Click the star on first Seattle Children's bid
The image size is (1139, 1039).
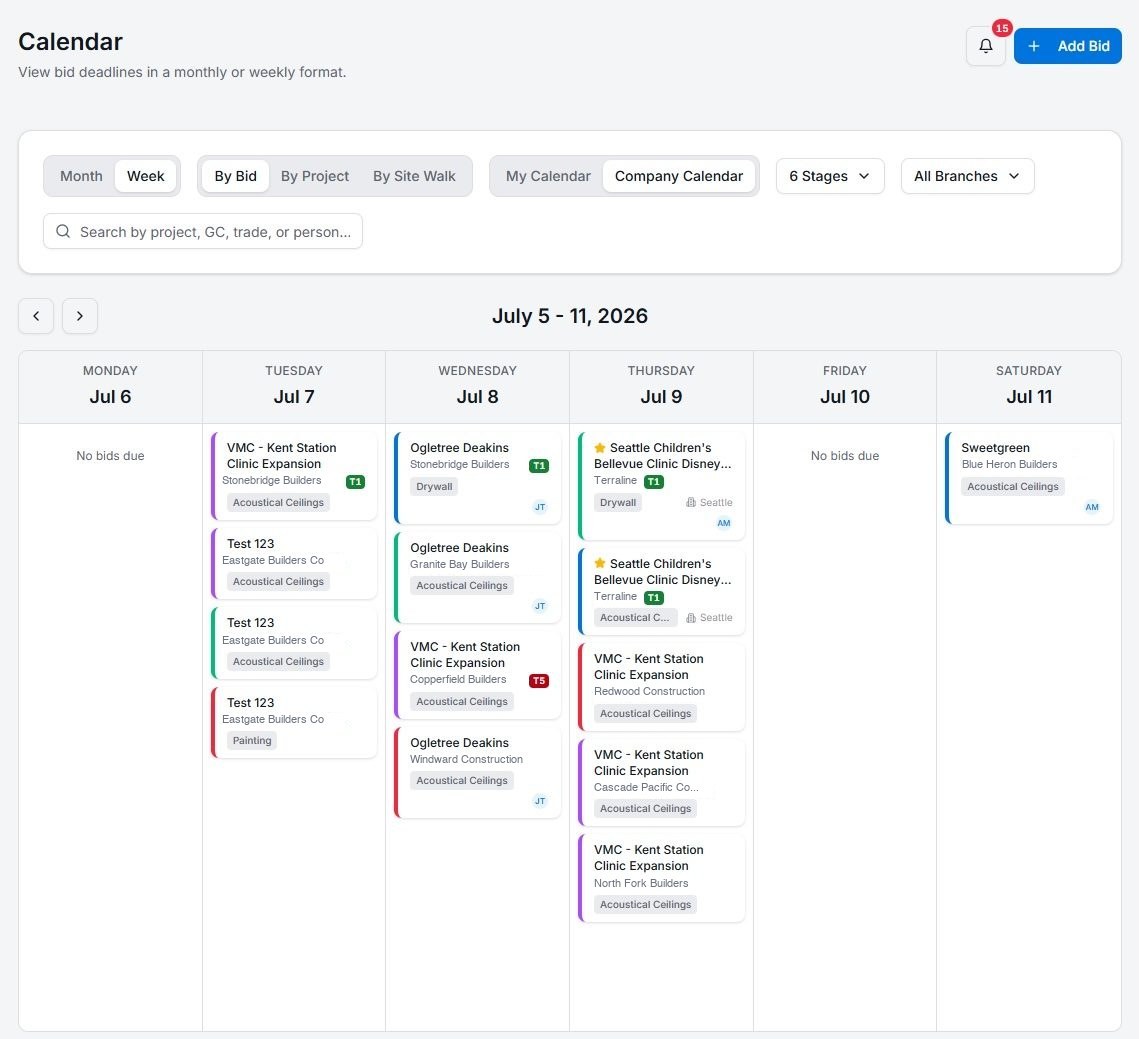pyautogui.click(x=599, y=448)
